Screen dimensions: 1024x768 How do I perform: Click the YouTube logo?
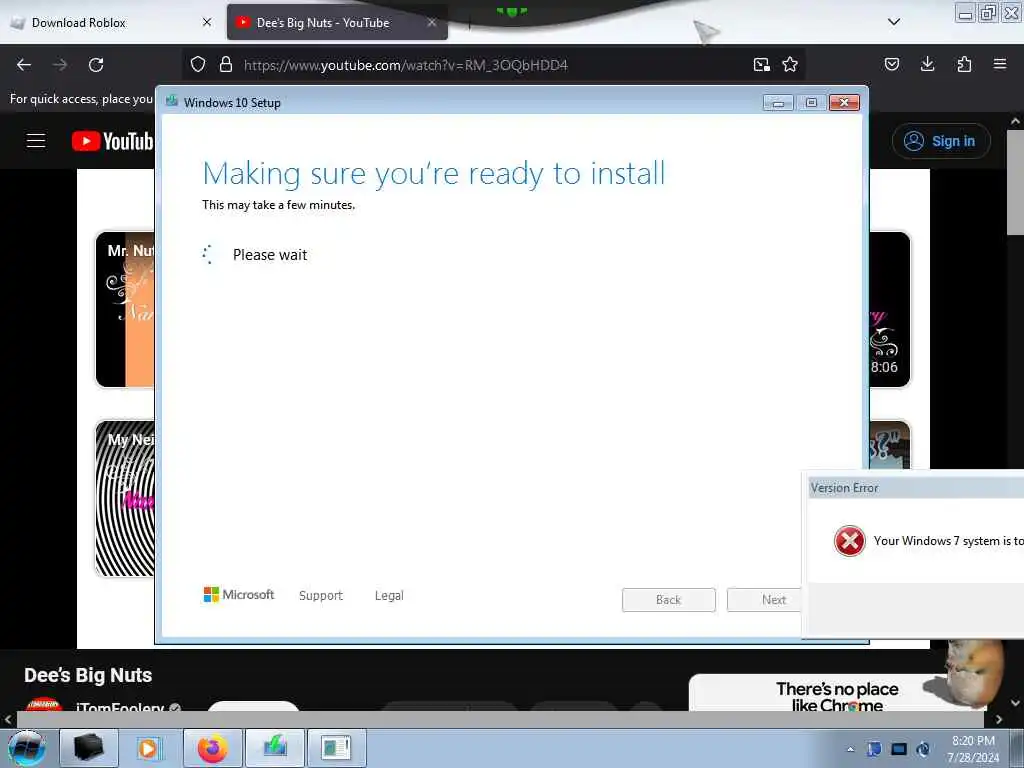tap(112, 141)
